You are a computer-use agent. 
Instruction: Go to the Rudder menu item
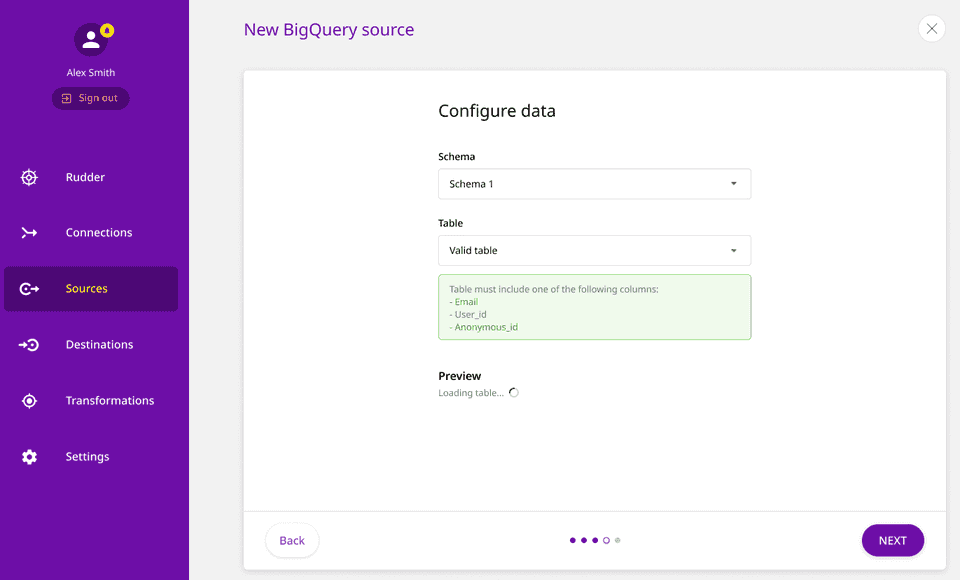[x=85, y=177]
